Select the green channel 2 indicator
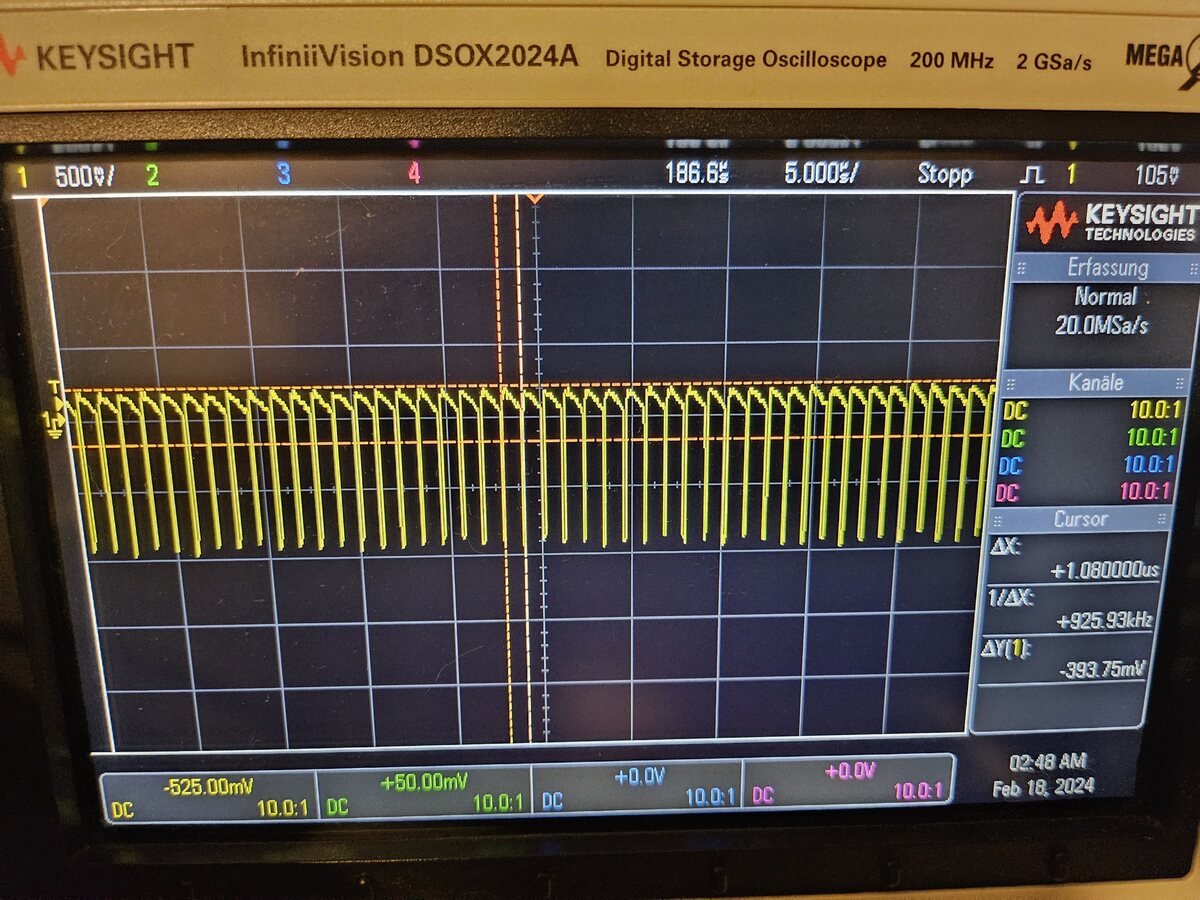 click(x=152, y=176)
